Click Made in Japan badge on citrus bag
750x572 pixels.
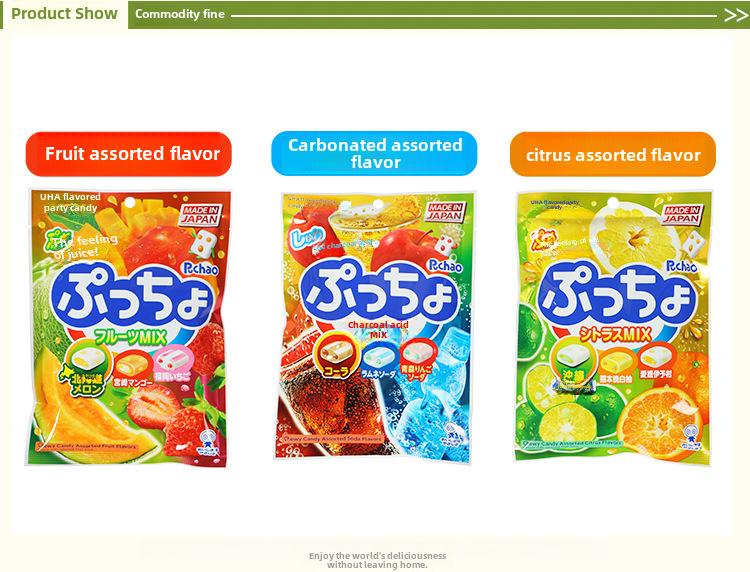683,214
